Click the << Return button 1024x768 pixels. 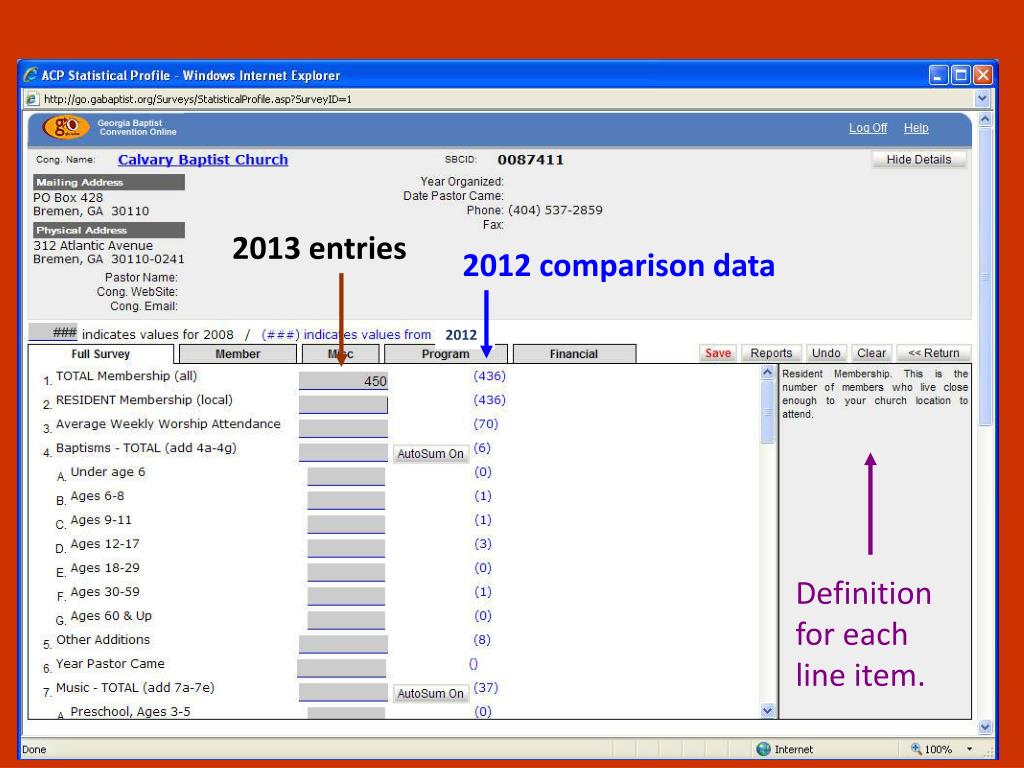click(x=934, y=353)
